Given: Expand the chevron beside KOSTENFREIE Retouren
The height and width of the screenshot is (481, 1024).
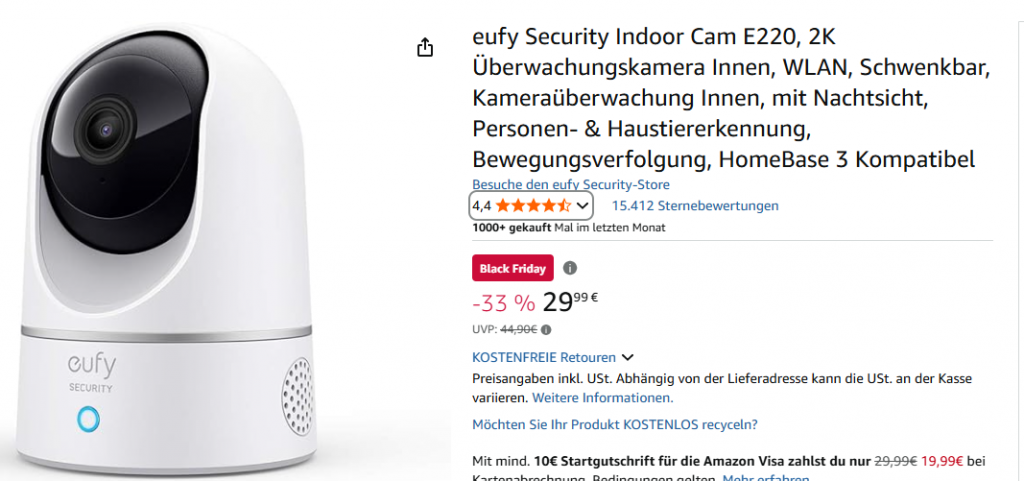Looking at the screenshot, I should click(x=628, y=358).
